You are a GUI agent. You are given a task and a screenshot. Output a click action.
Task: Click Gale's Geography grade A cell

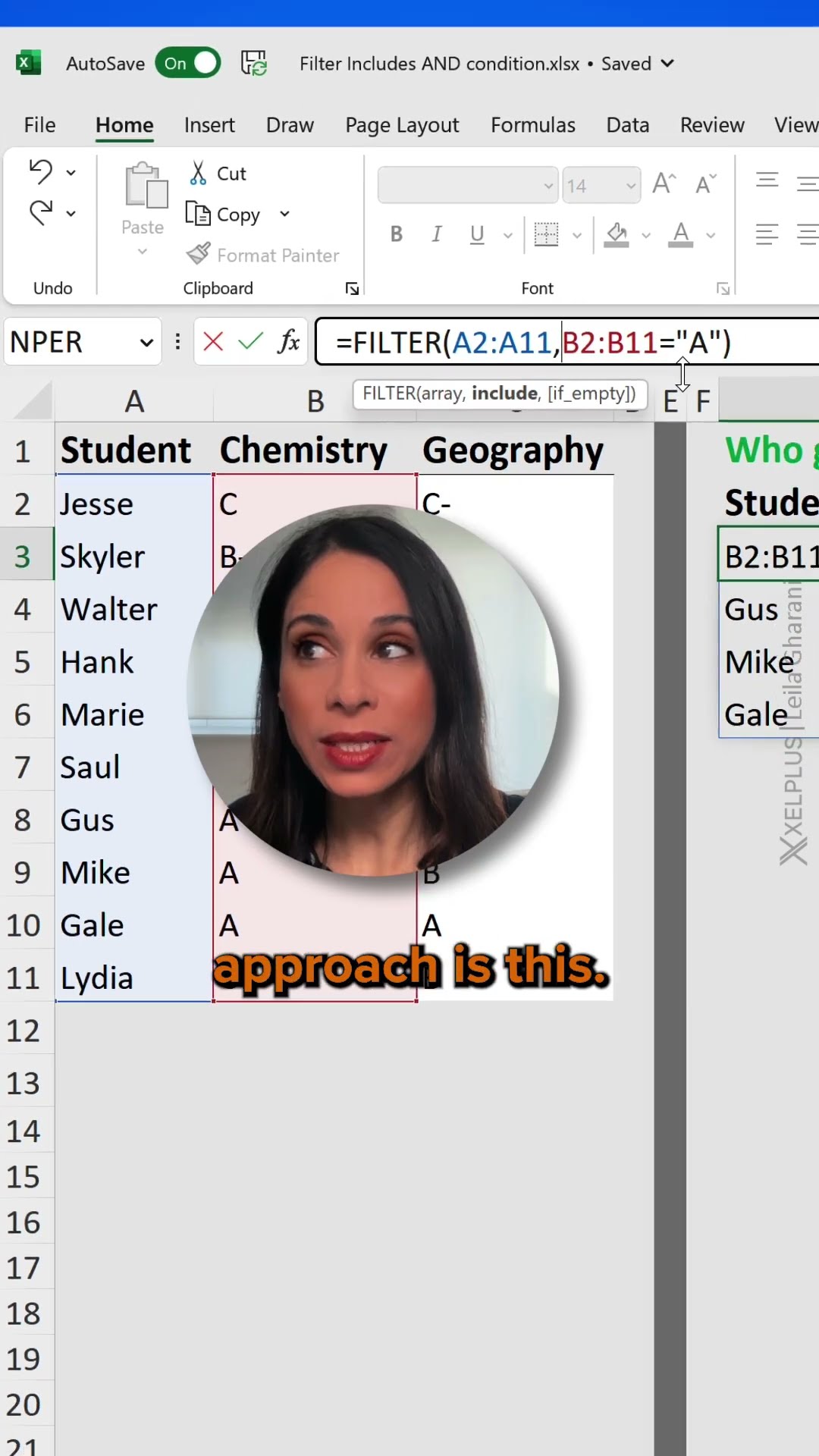pyautogui.click(x=515, y=925)
